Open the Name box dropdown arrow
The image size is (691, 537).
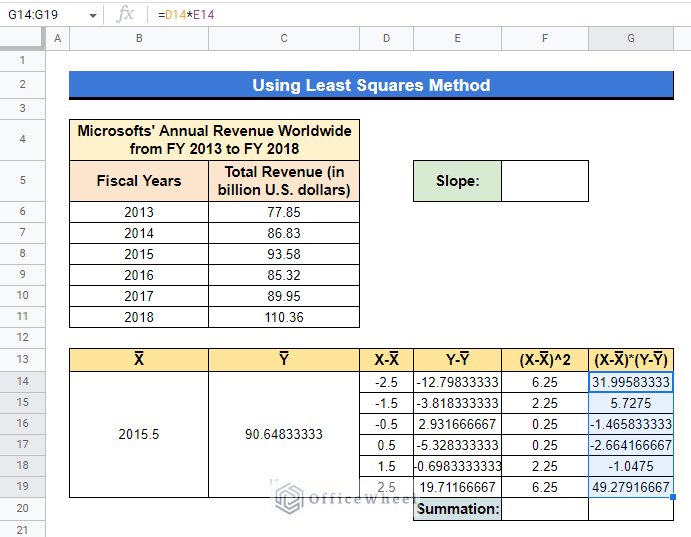click(93, 15)
